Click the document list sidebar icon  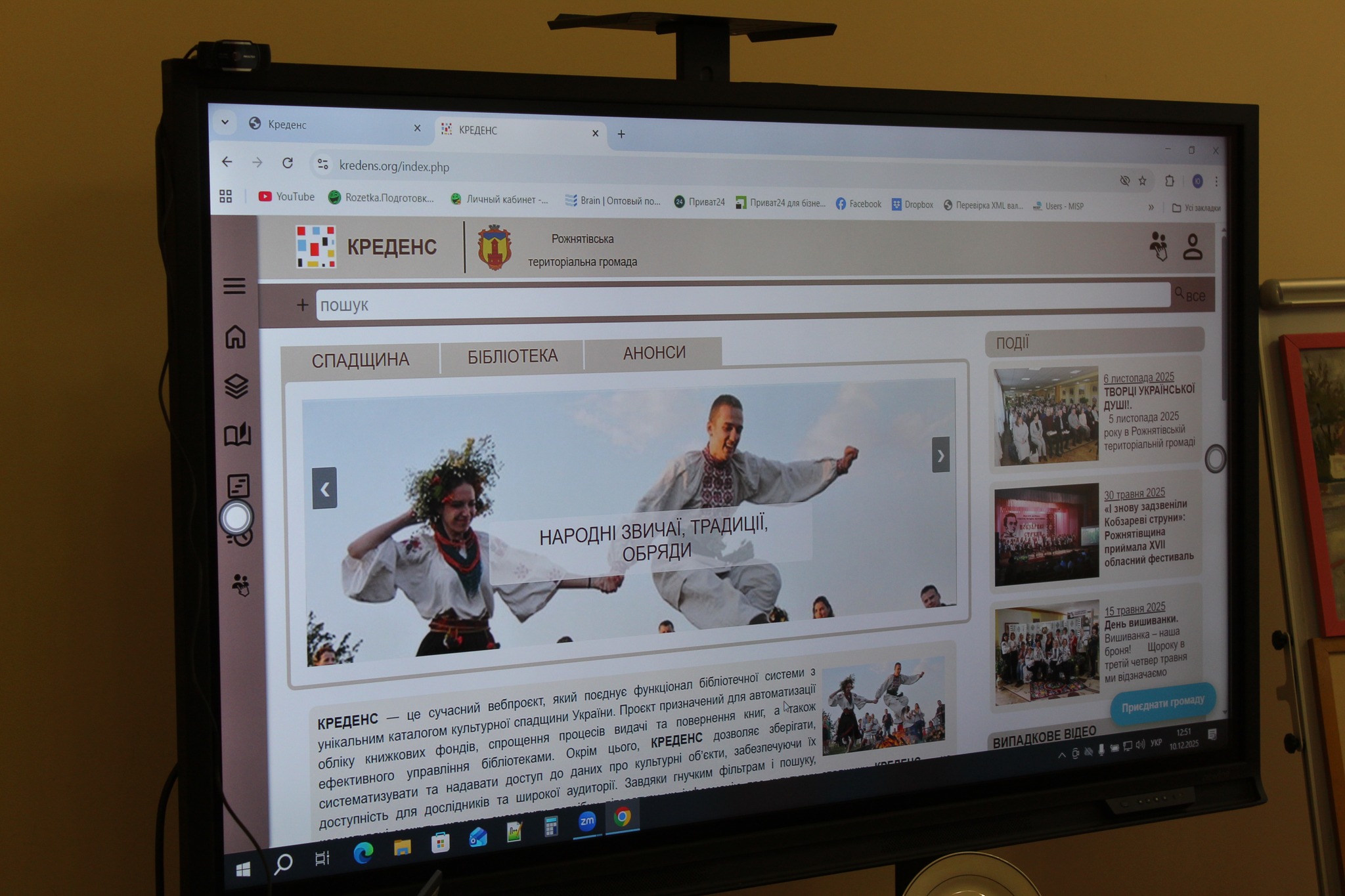click(238, 486)
